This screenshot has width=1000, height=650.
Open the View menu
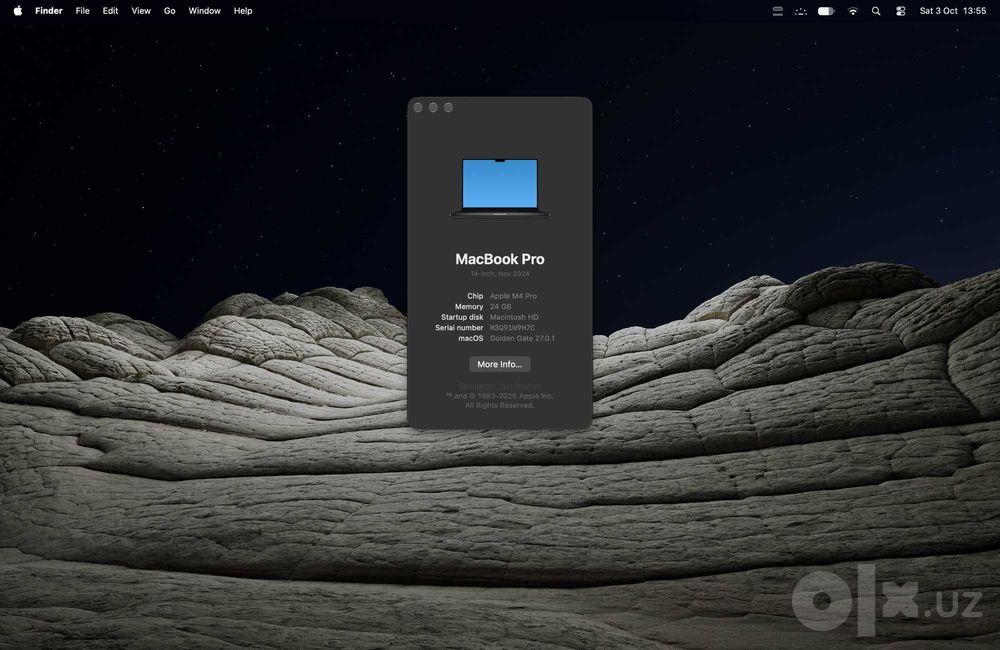pos(141,11)
